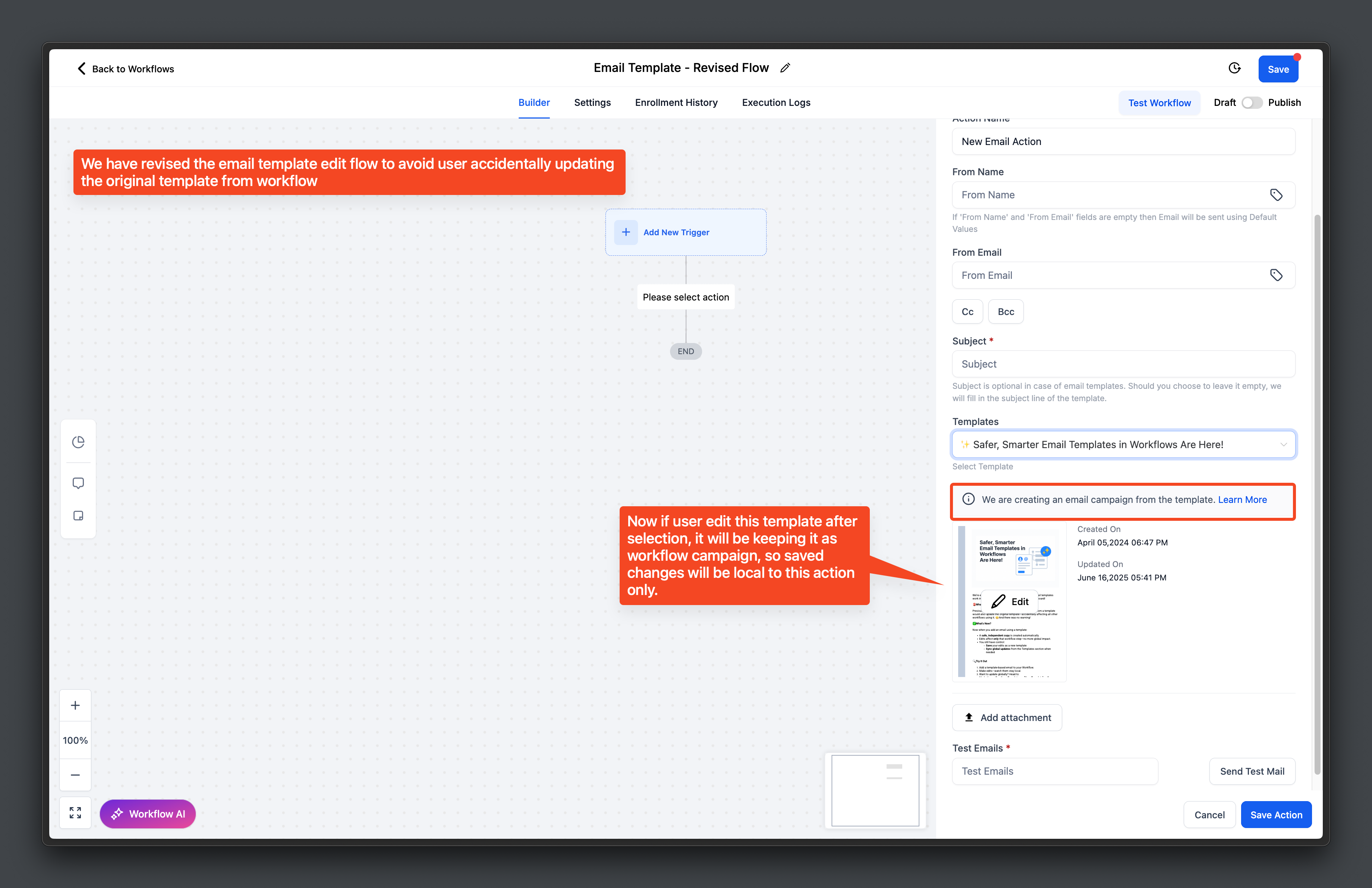
Task: Open personalization tags for From Name
Action: (1277, 195)
